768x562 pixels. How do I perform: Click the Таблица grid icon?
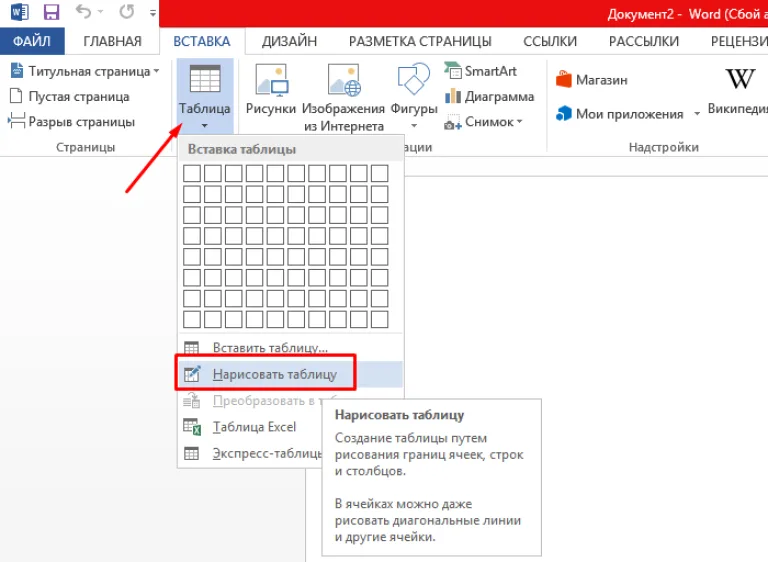click(x=205, y=78)
